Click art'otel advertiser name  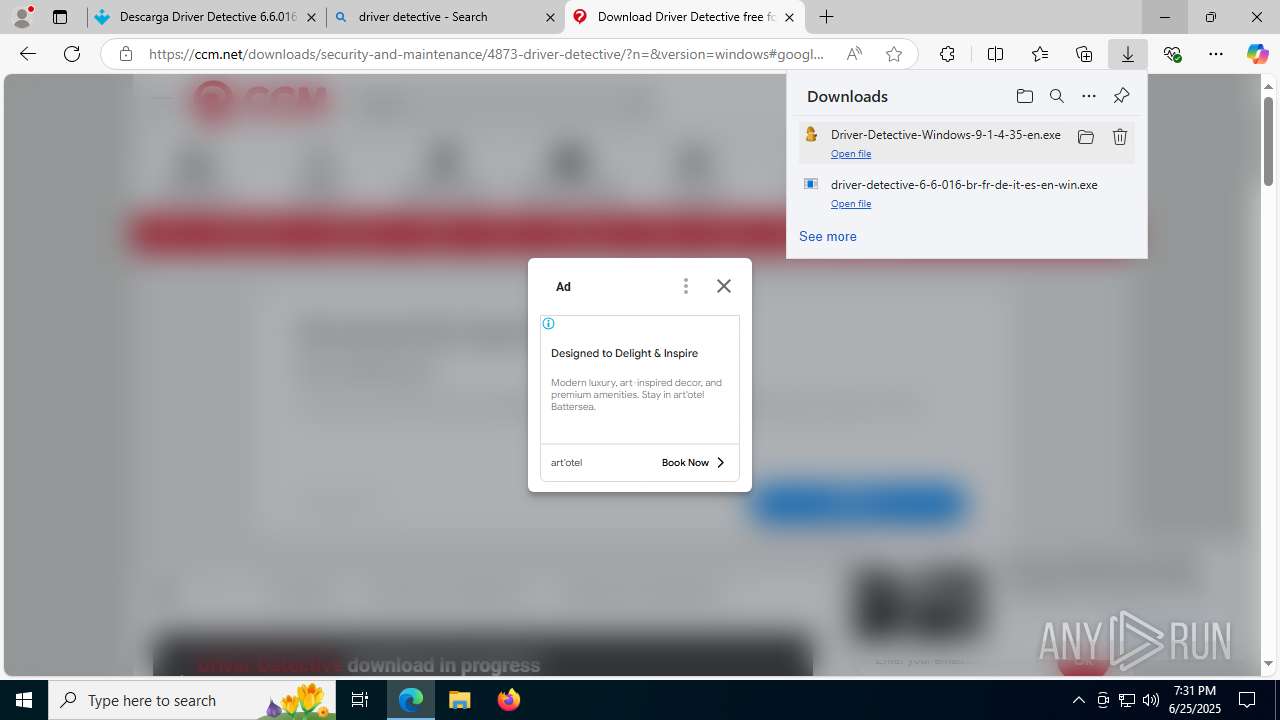tap(566, 463)
